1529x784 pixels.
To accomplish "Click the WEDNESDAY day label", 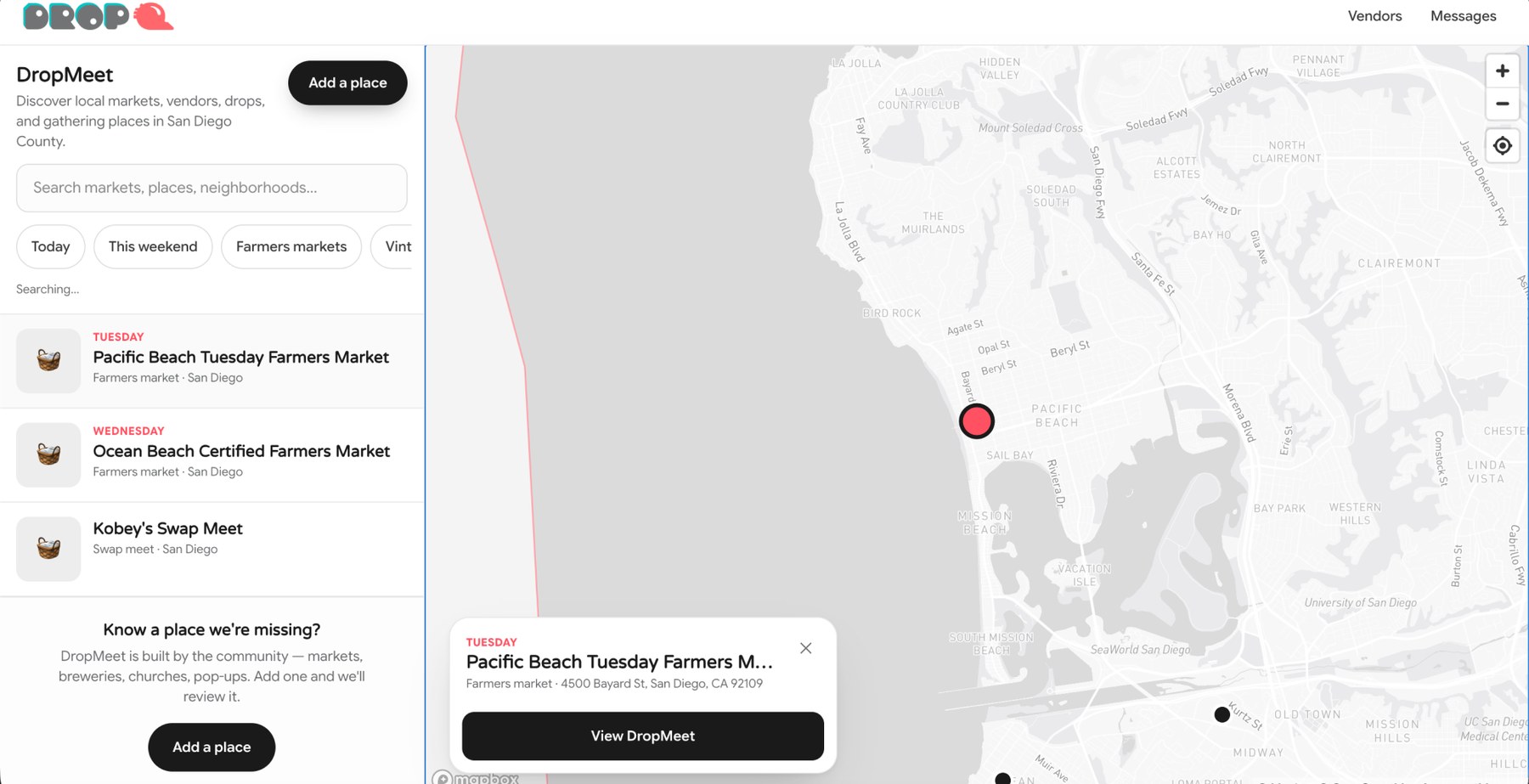I will pos(128,431).
